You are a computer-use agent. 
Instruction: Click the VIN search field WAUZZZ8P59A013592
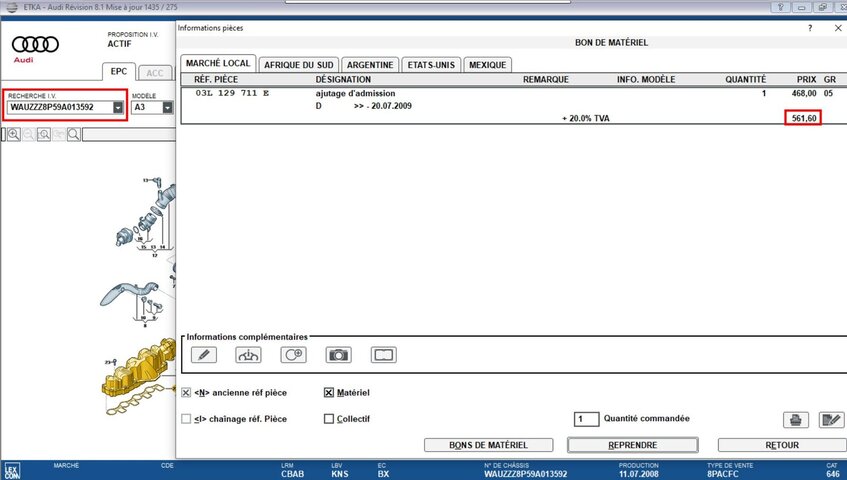coord(59,107)
